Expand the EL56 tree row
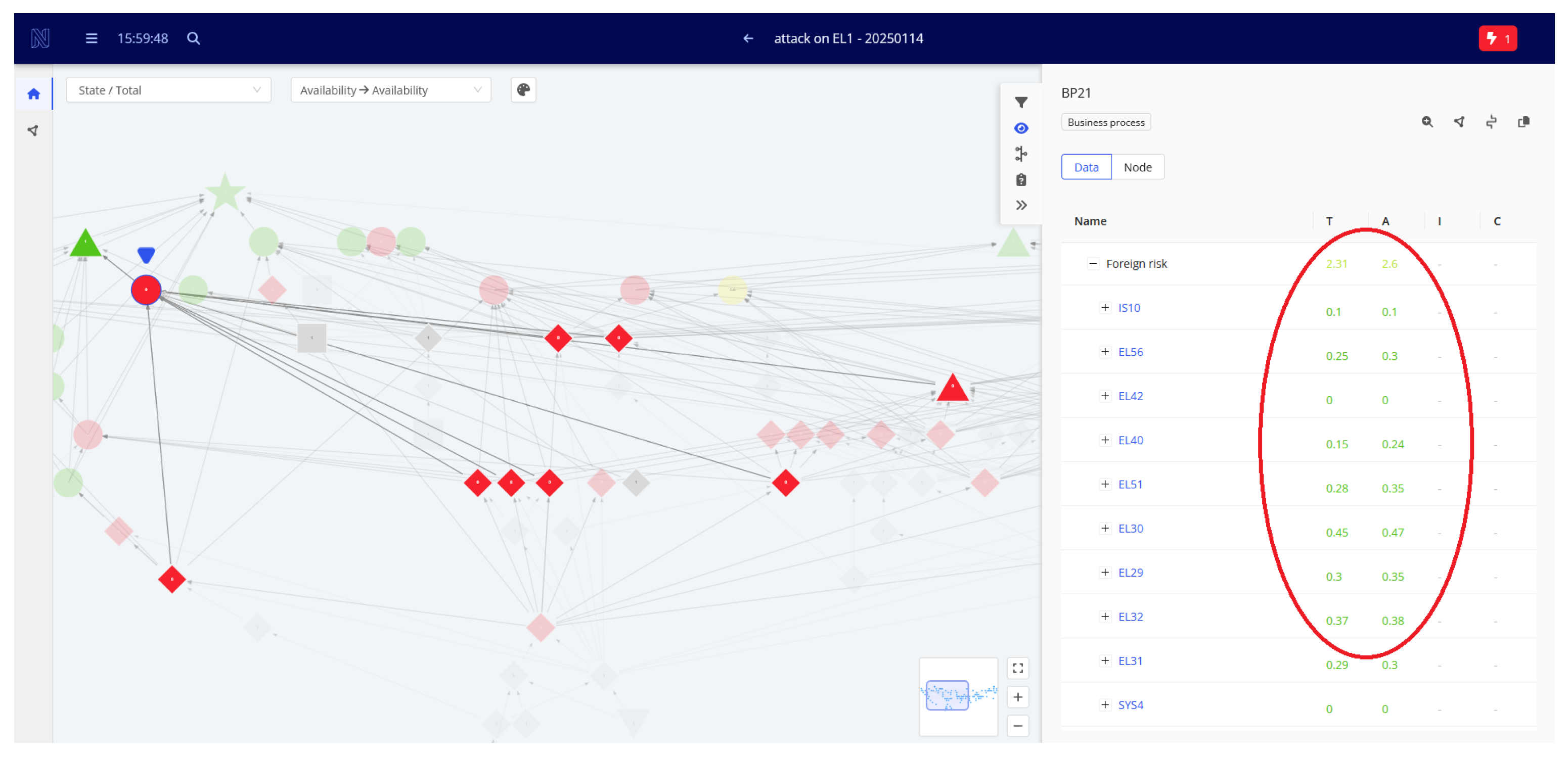This screenshot has height=757, width=1568. click(1105, 352)
